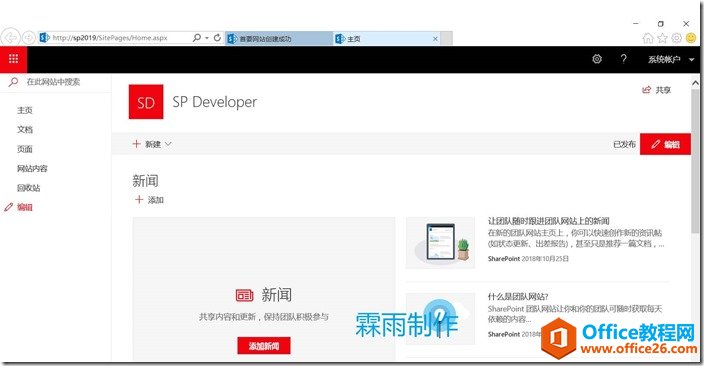Open the app launcher waffle icon
Image resolution: width=704 pixels, height=366 pixels.
(x=13, y=59)
